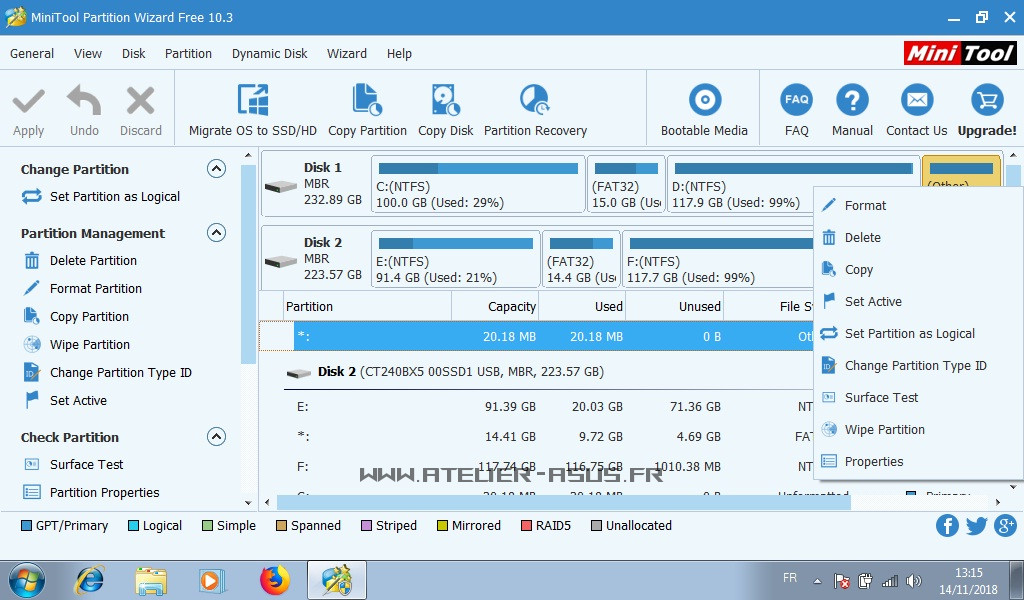Choose Change Partition Type ID in context menu
The width and height of the screenshot is (1024, 600).
[x=918, y=366]
